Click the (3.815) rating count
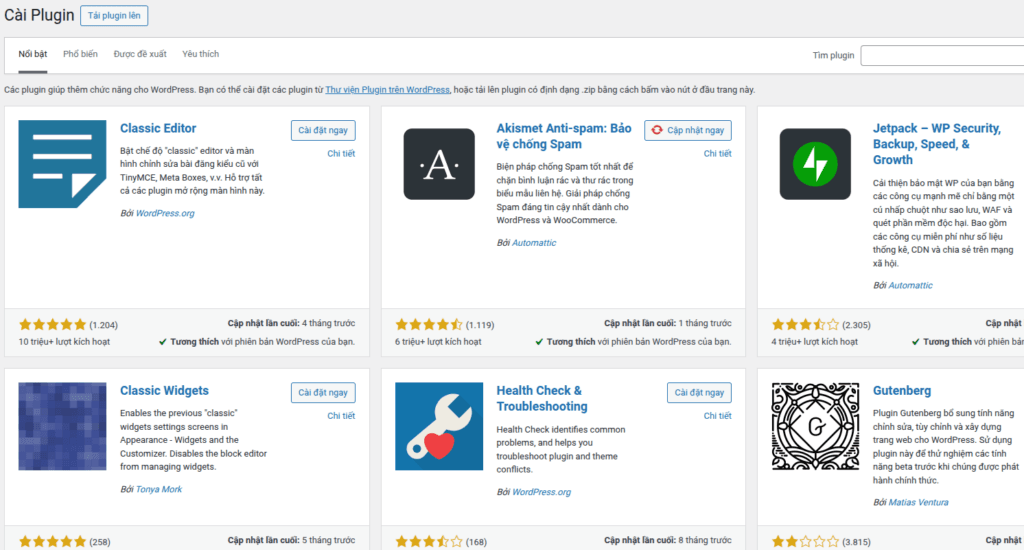Image resolution: width=1024 pixels, height=550 pixels. [856, 542]
